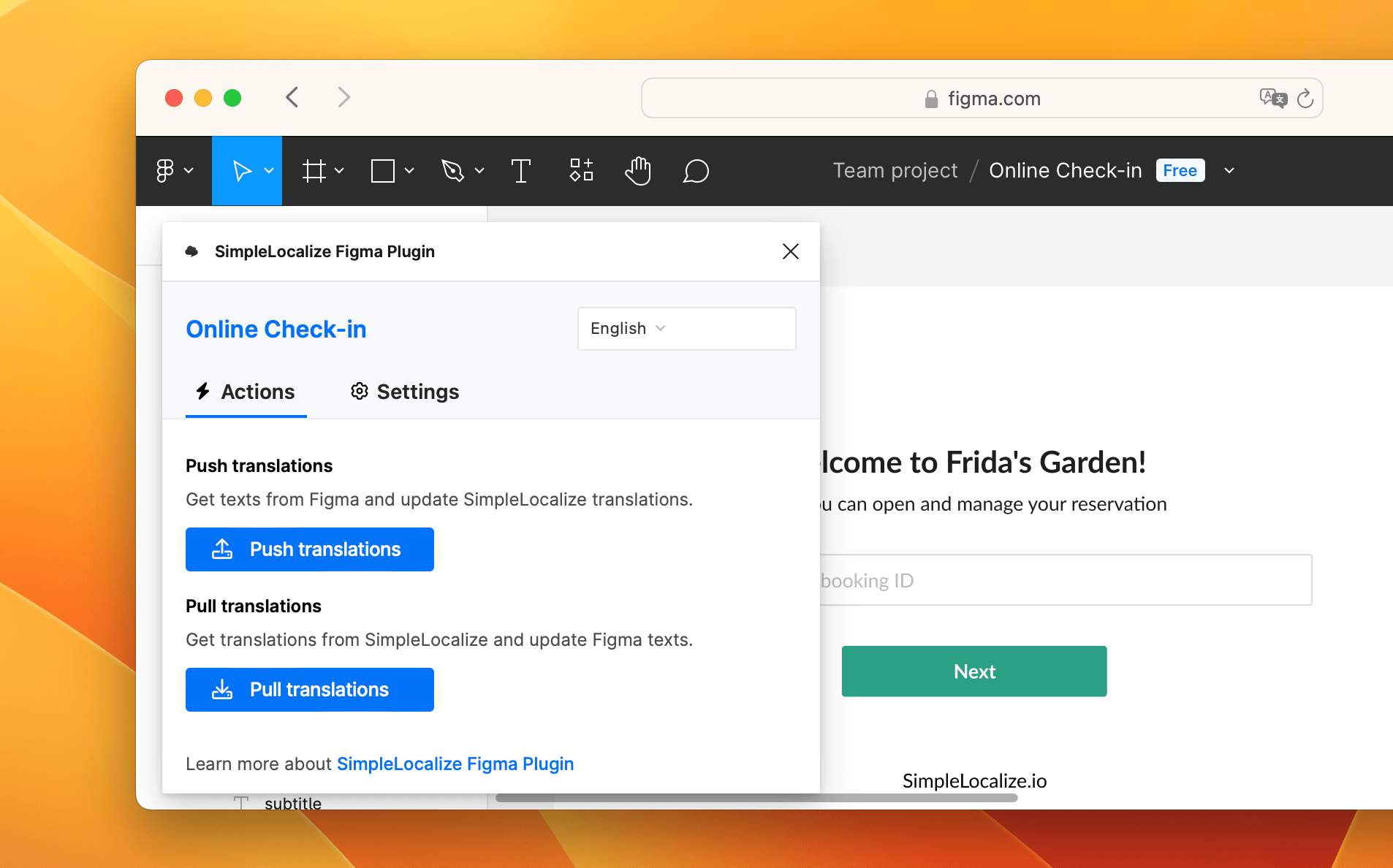
Task: Open the Figma main menu icon
Action: pos(165,171)
